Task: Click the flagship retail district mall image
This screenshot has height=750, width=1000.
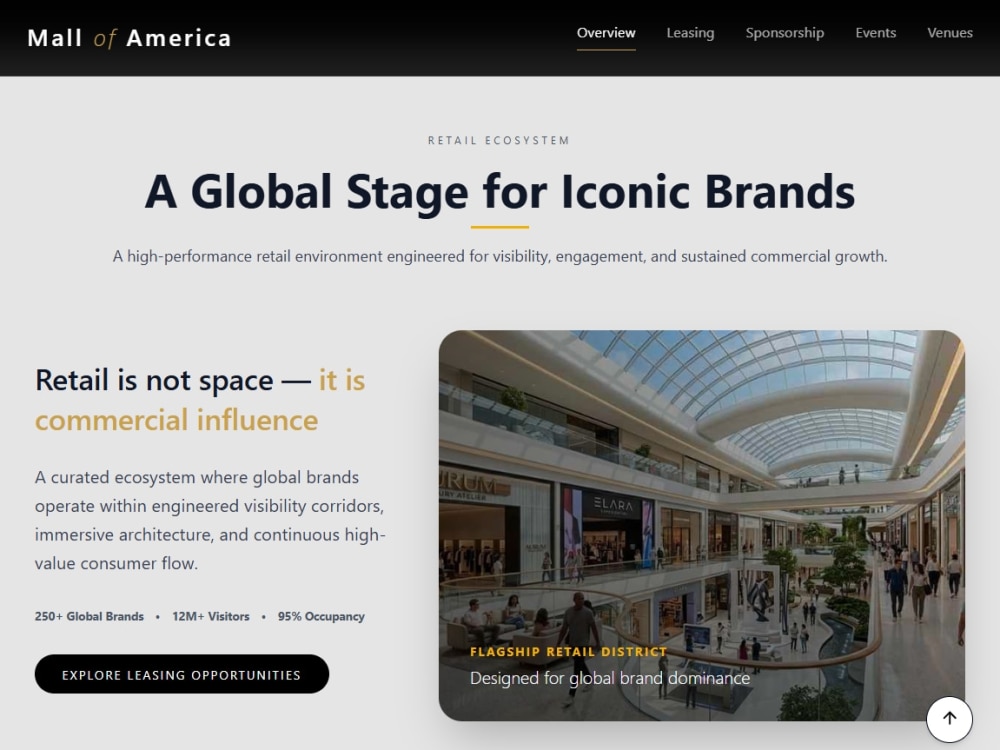Action: tap(702, 526)
